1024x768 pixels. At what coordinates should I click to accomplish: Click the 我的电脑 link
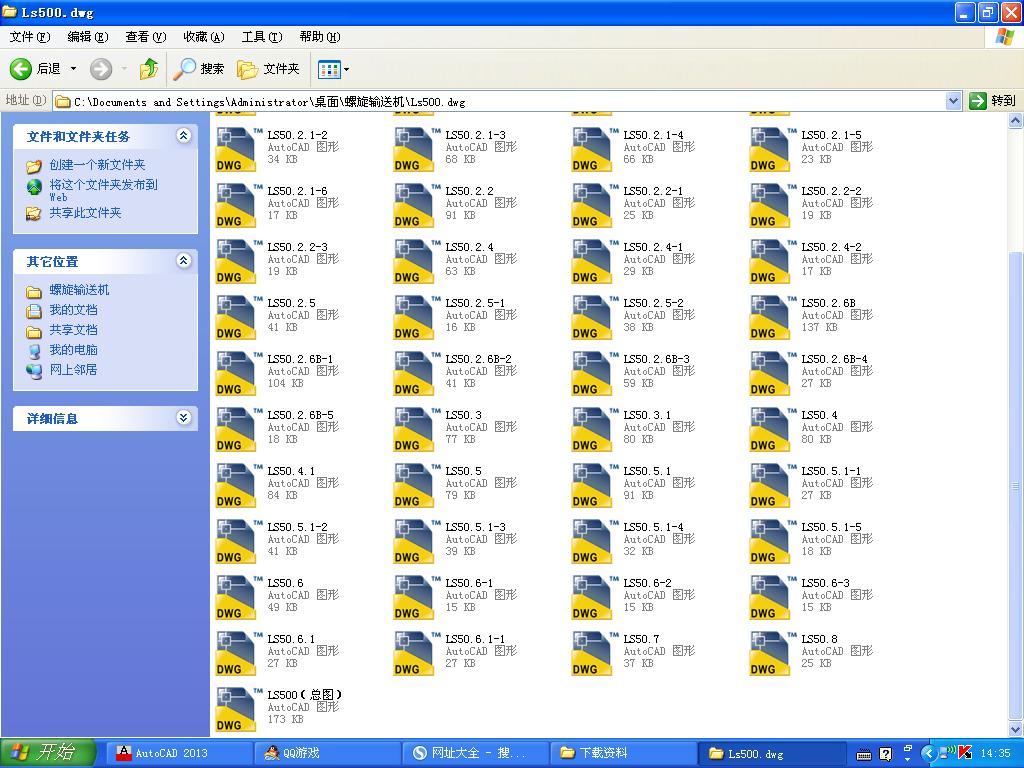(x=73, y=350)
